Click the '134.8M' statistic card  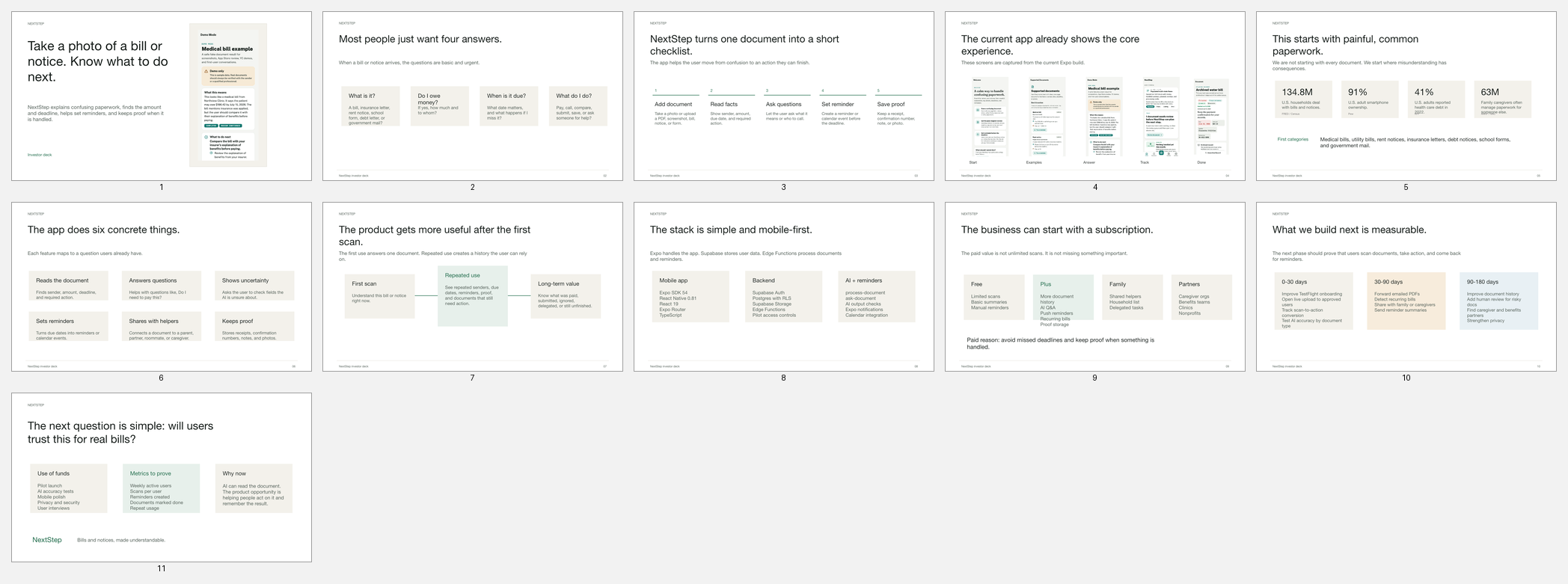tap(1303, 99)
